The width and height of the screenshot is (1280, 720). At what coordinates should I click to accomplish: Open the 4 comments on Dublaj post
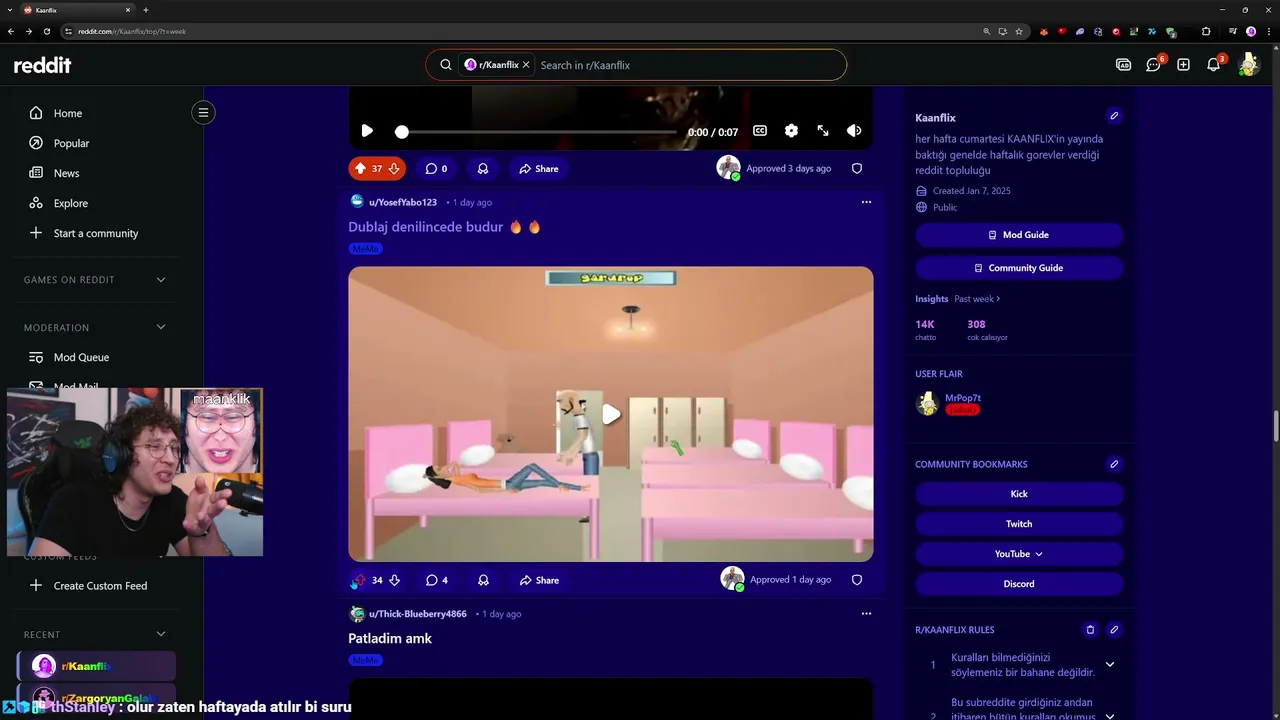436,580
